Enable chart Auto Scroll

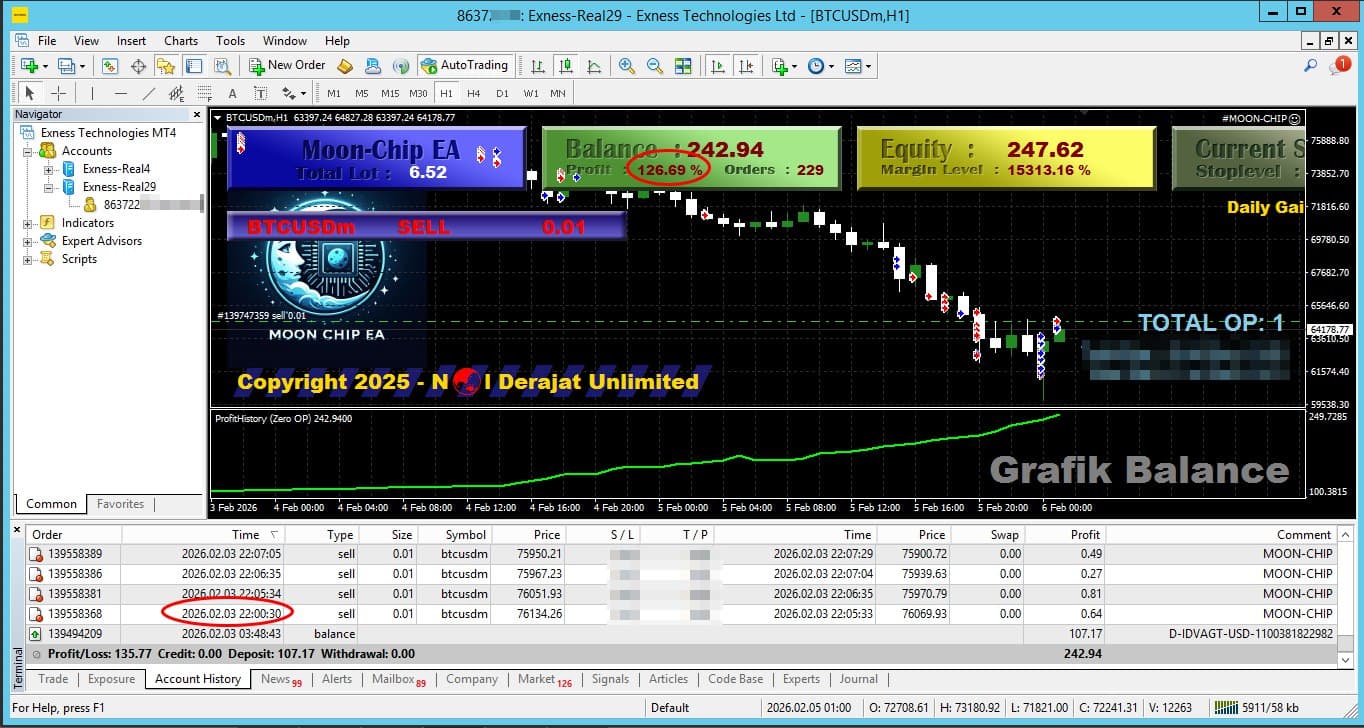(717, 66)
